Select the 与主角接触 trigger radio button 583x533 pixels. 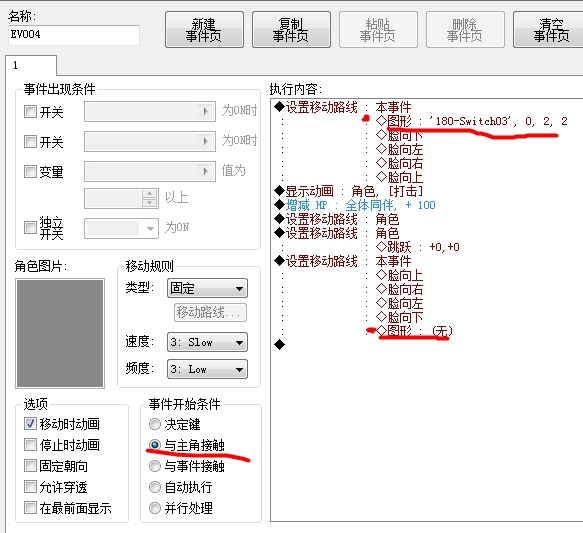(155, 445)
